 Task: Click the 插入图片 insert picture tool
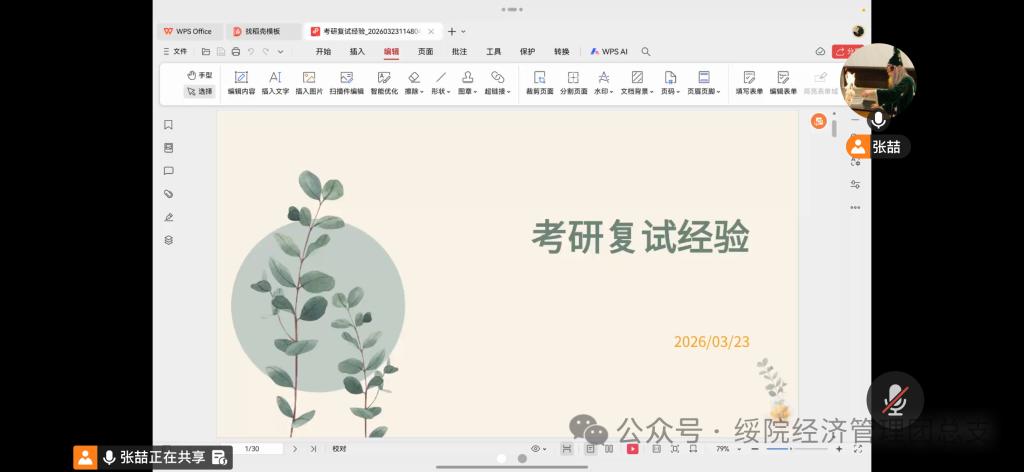point(309,83)
